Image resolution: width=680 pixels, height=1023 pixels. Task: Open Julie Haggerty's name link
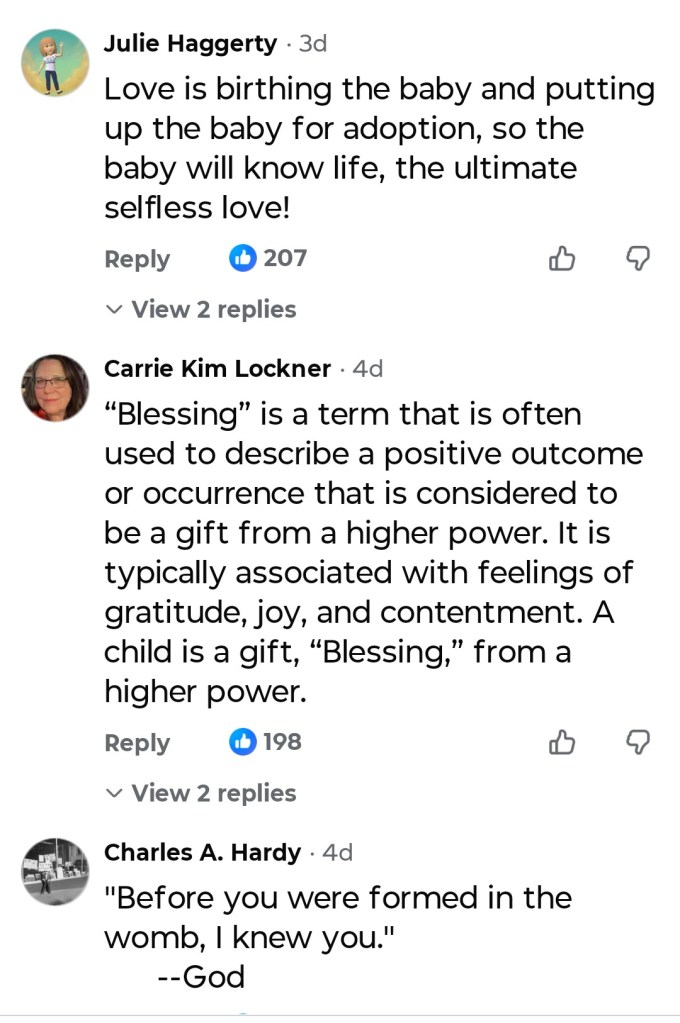tap(190, 44)
